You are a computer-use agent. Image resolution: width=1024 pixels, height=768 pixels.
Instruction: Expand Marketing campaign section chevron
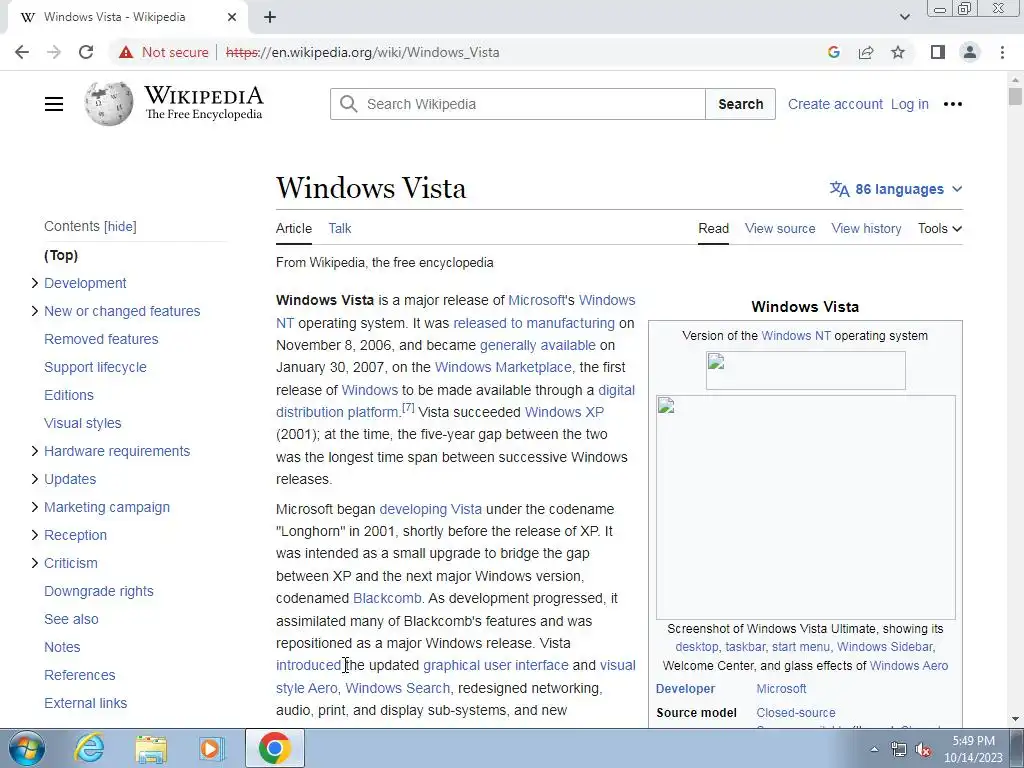tap(35, 507)
